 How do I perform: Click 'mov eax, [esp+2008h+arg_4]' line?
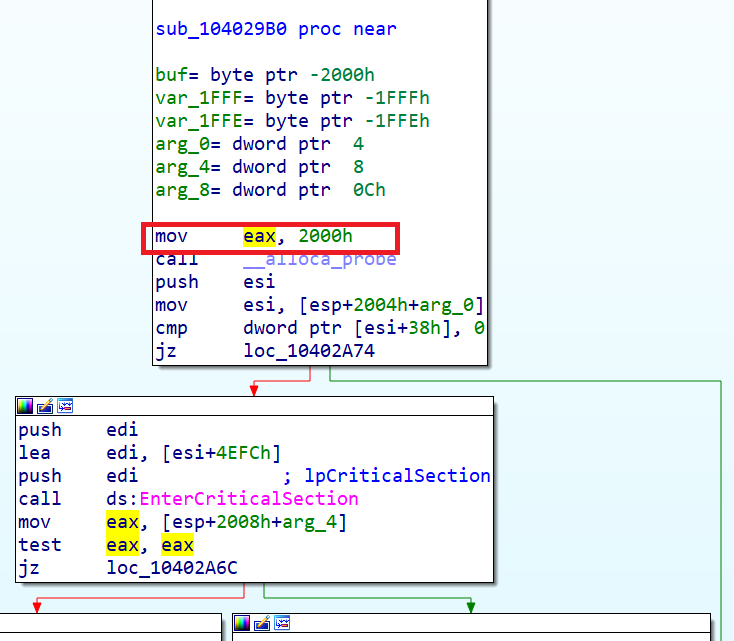pos(183,522)
